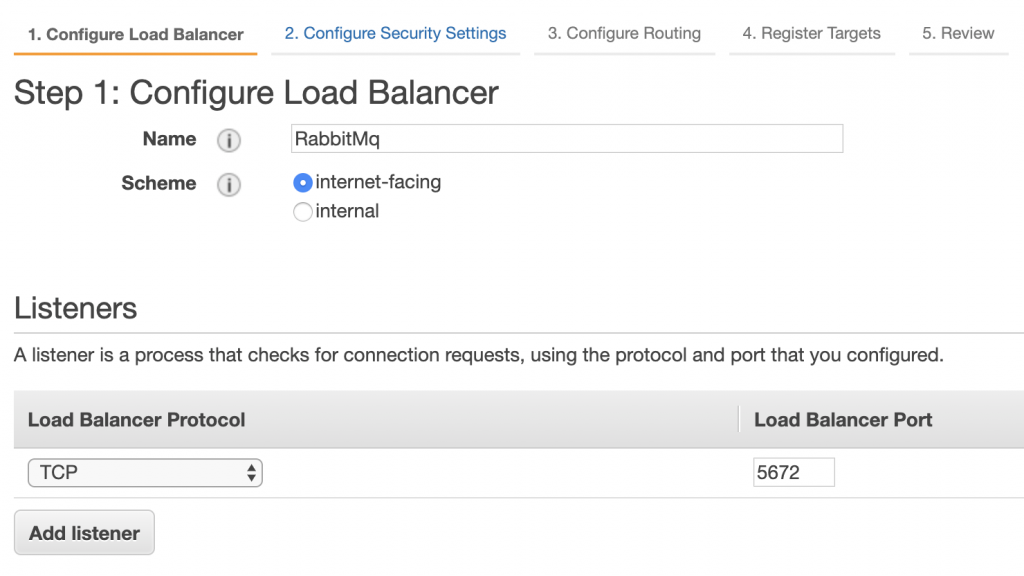Click the Listeners section heading

point(76,308)
